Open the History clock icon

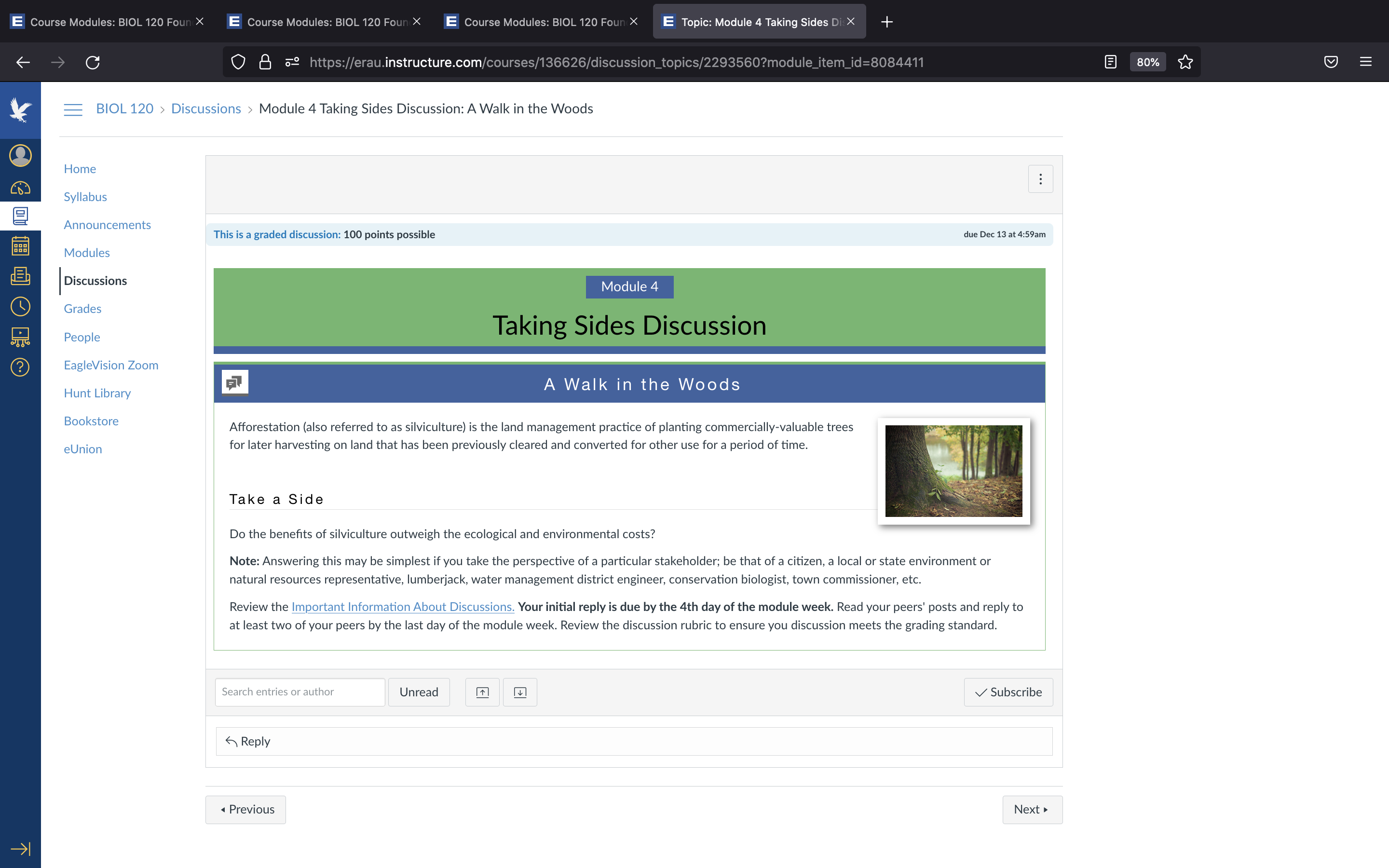pos(20,307)
